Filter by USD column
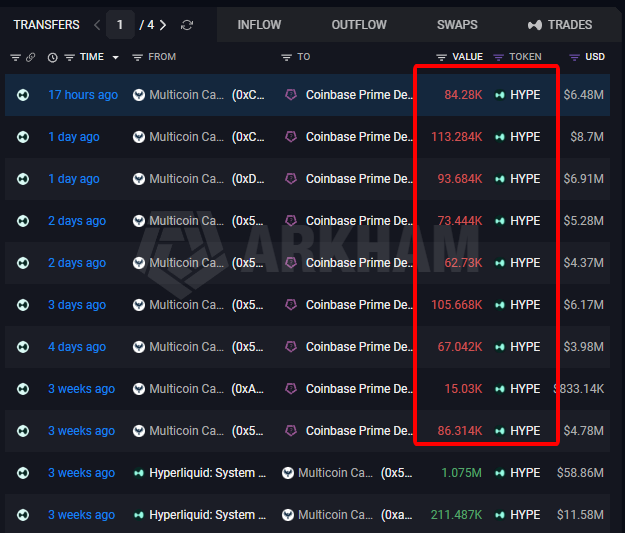Screen dimensions: 625x533 tap(574, 58)
